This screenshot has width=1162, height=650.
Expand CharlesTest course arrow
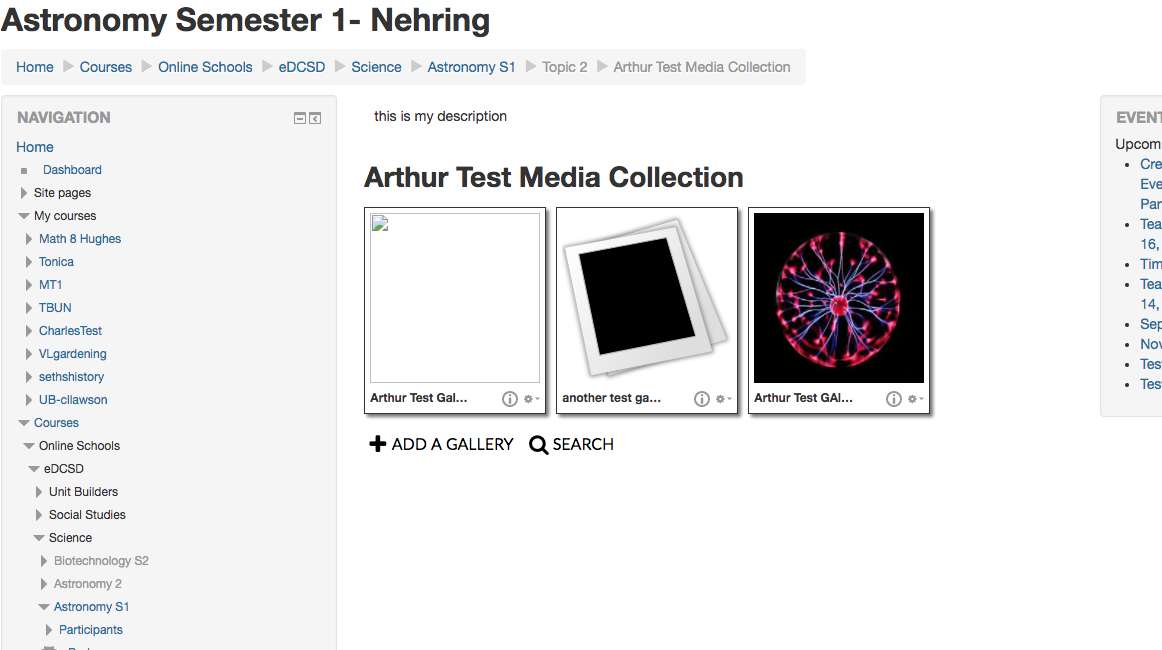pos(29,331)
